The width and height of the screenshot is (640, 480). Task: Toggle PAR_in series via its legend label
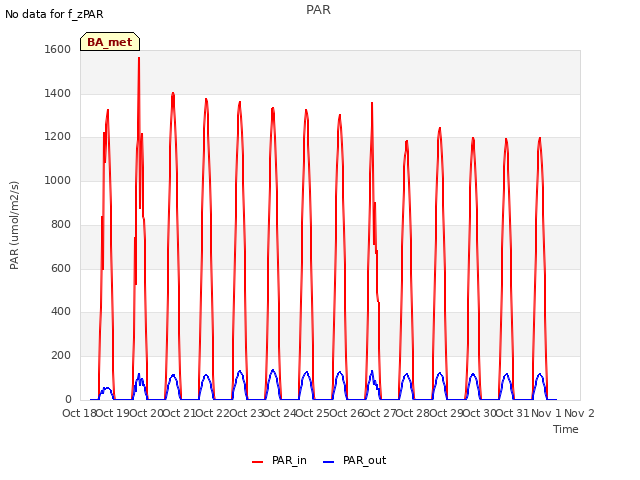click(289, 460)
